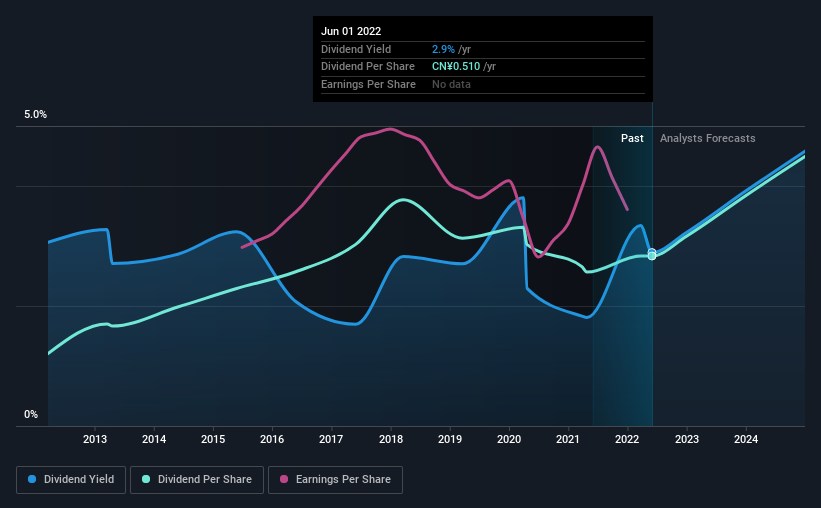Select the 2020 label on the x-axis
This screenshot has height=508, width=821.
(509, 439)
